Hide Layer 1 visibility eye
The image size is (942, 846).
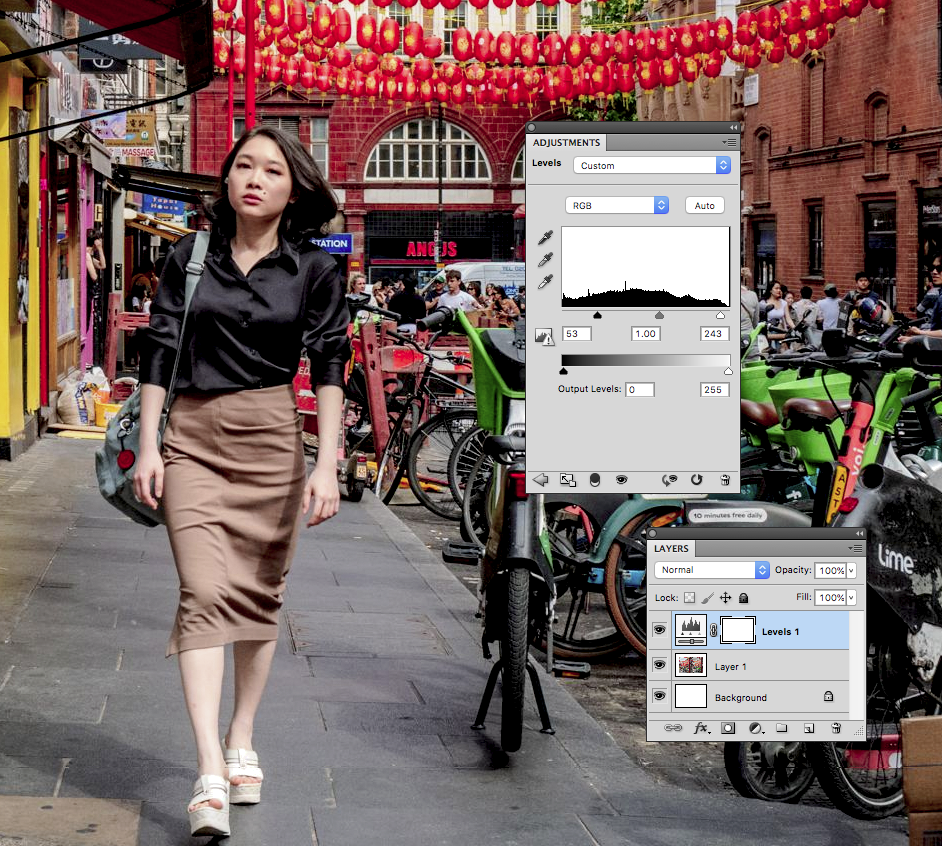[659, 665]
